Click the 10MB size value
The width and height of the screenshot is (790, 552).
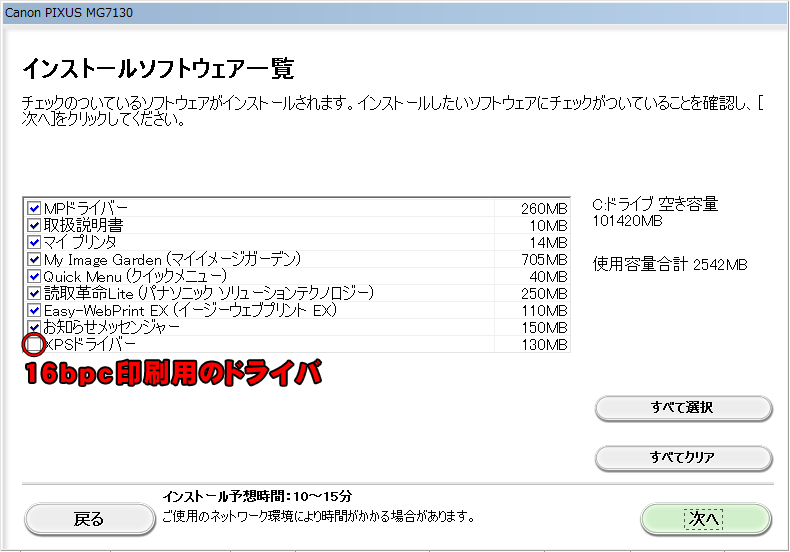tap(548, 226)
